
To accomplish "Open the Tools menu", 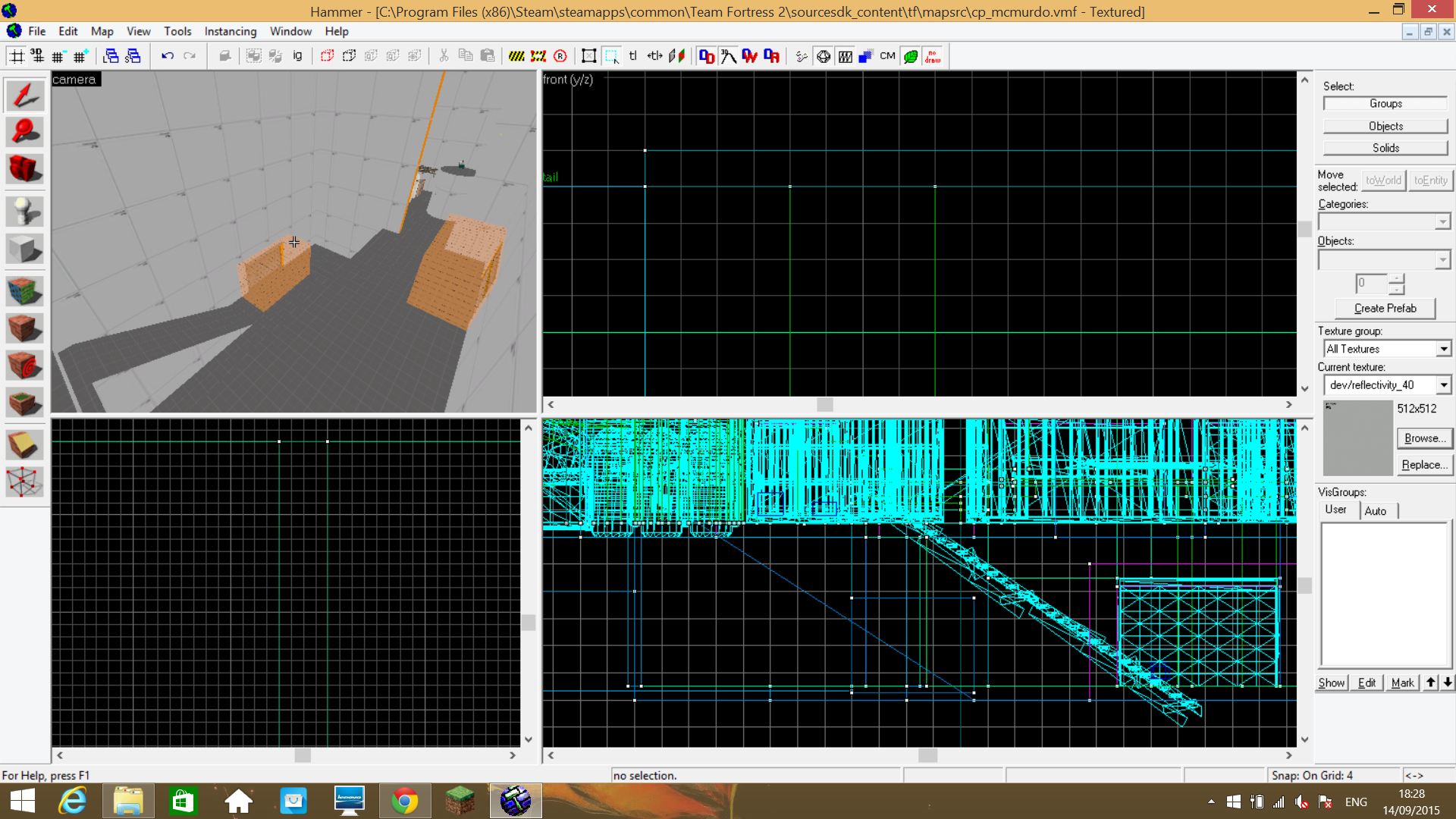I will click(x=177, y=31).
